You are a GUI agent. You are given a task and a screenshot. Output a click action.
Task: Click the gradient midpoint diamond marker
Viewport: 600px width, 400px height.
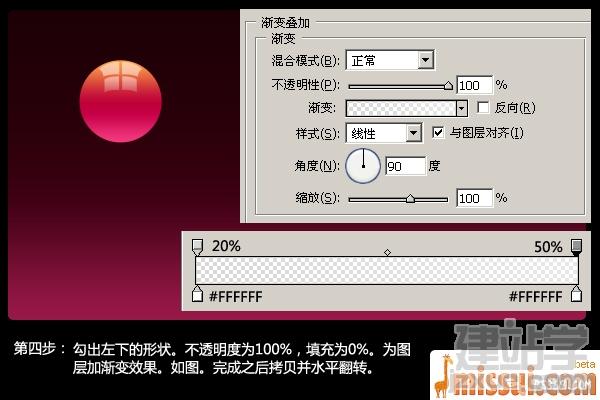click(x=387, y=252)
